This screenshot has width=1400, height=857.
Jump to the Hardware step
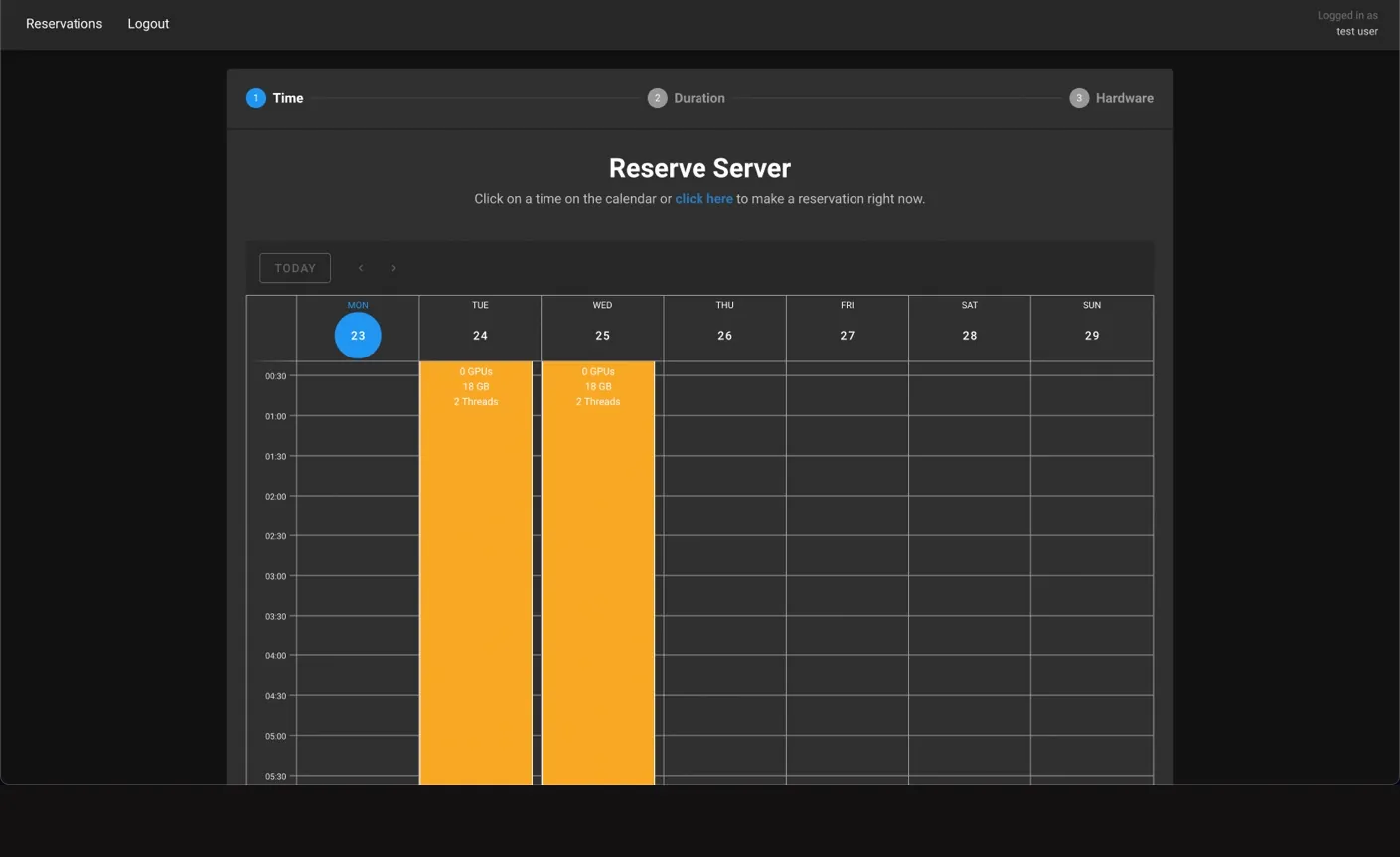1112,98
